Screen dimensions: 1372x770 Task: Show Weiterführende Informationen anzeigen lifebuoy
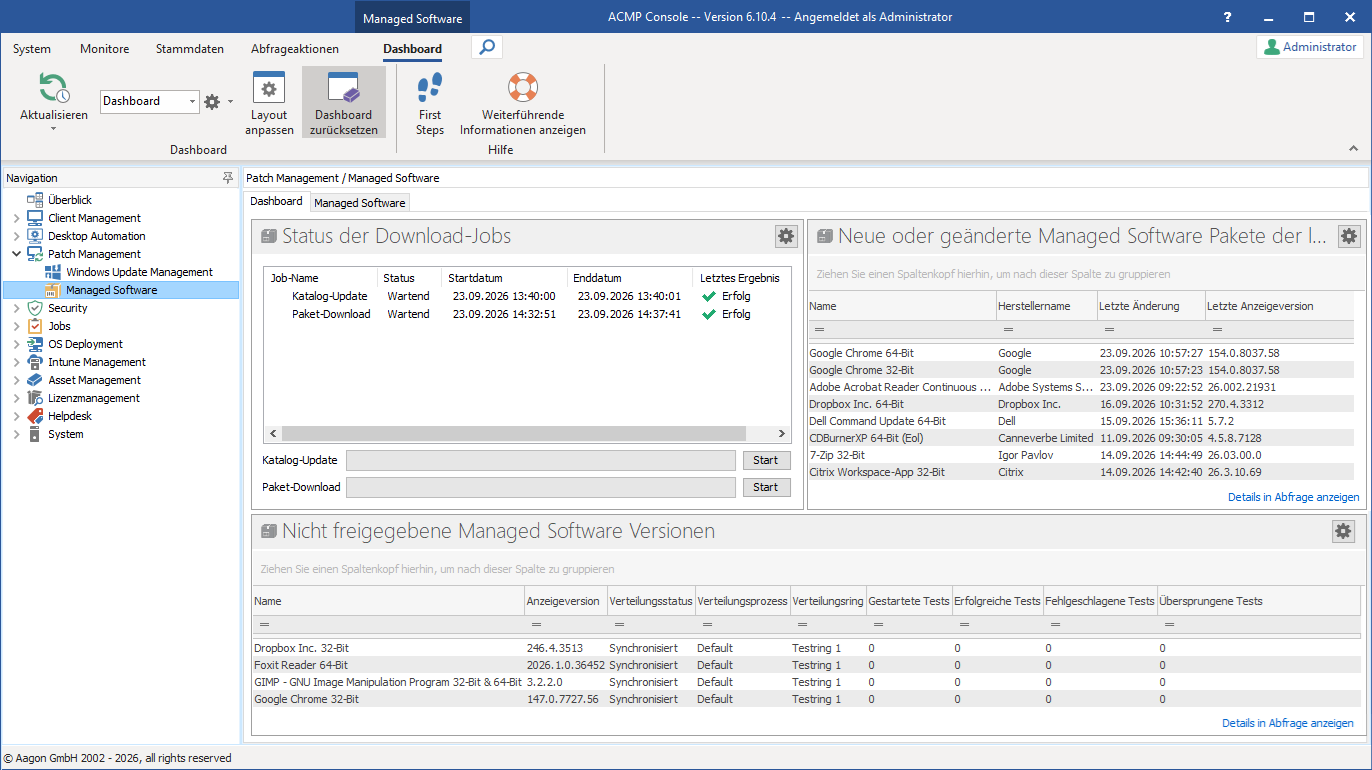tap(523, 88)
